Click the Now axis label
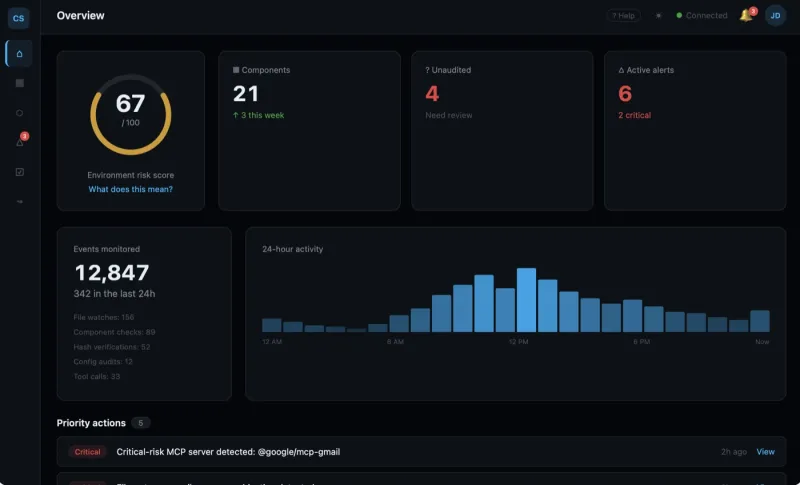 762,342
